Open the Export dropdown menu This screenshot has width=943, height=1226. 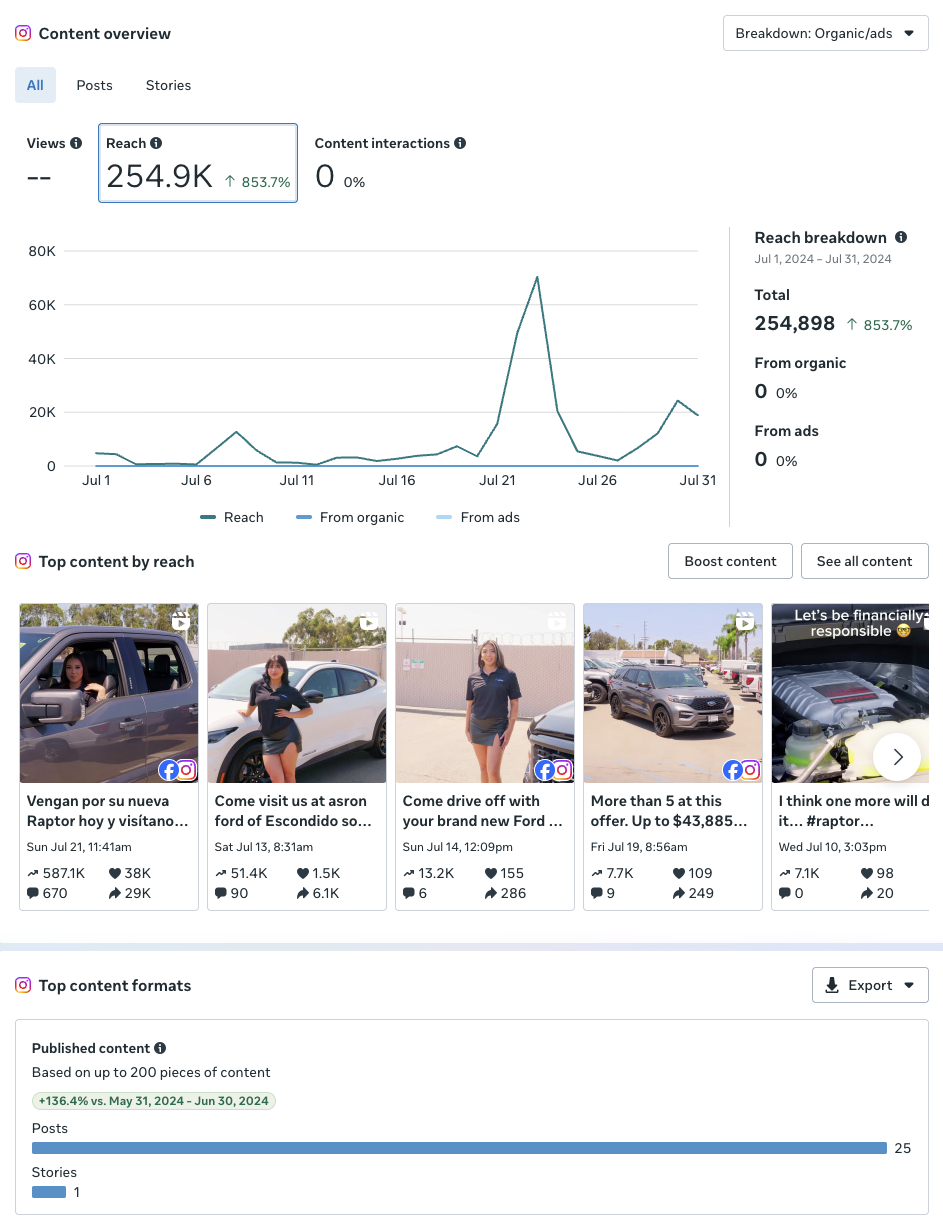(870, 985)
